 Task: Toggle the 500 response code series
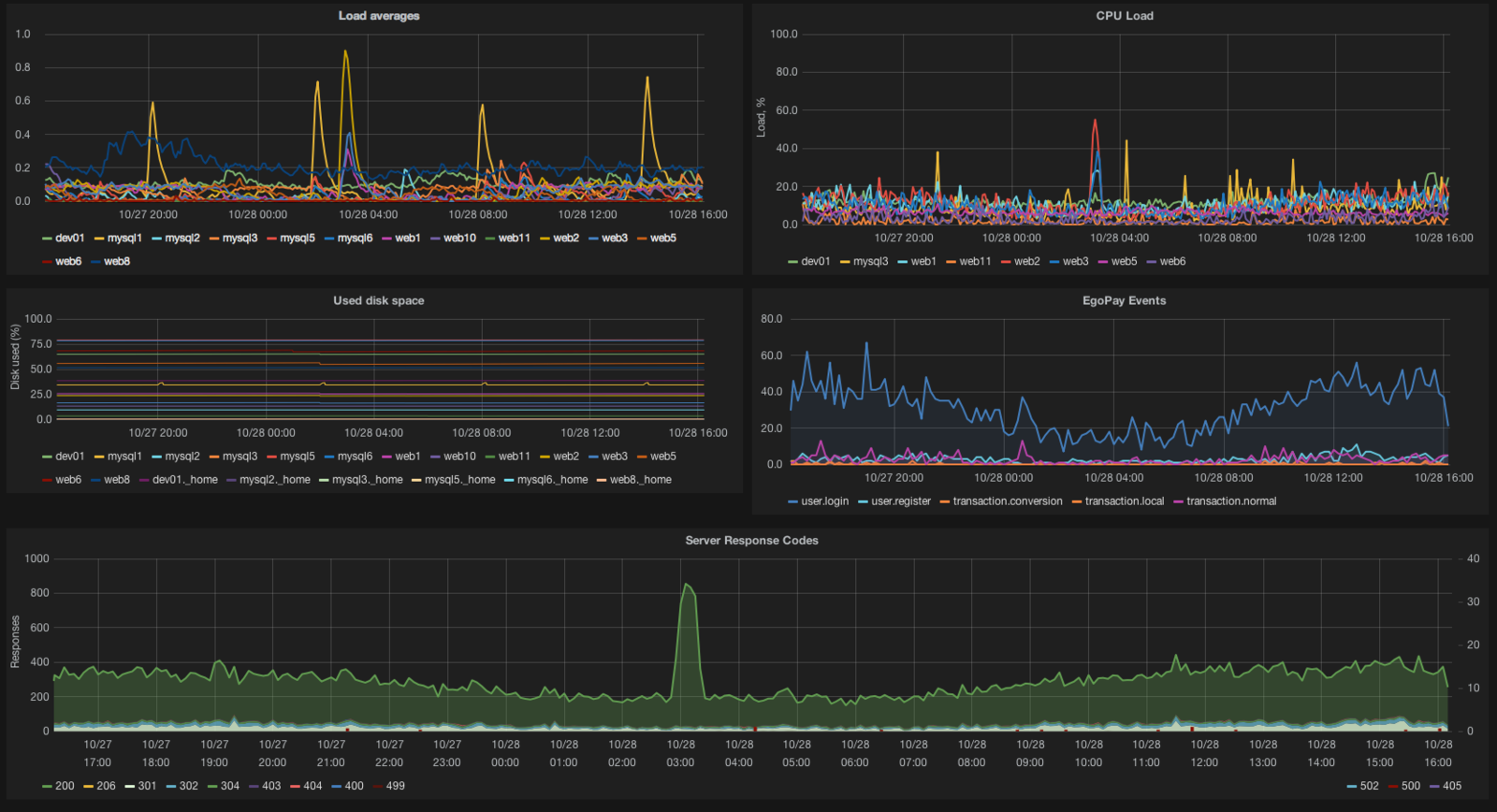pos(1410,786)
